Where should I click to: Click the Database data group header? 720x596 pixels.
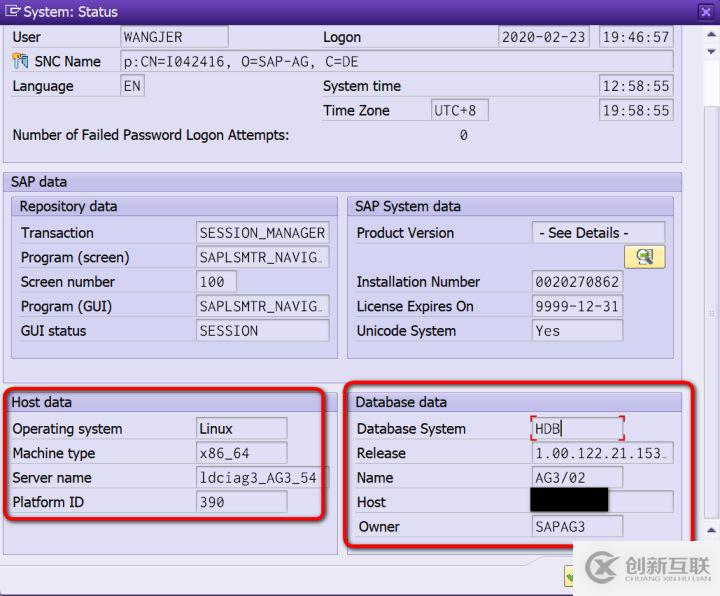[515, 402]
